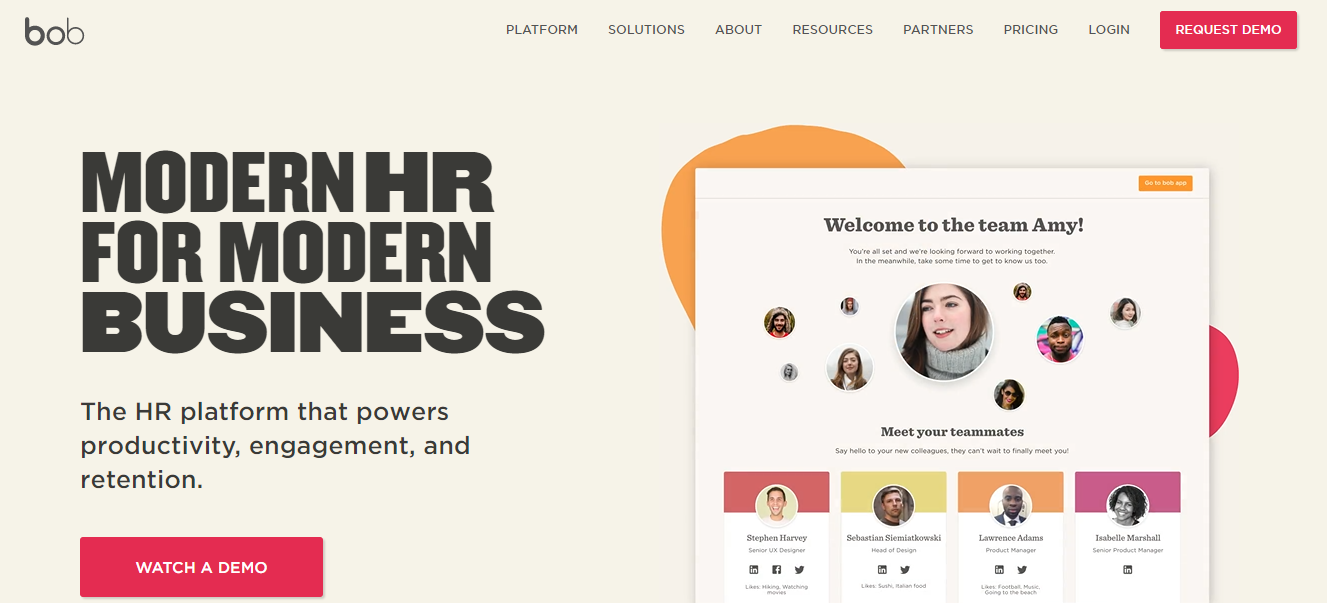Open Stephen Harvey's Facebook icon

(x=777, y=570)
